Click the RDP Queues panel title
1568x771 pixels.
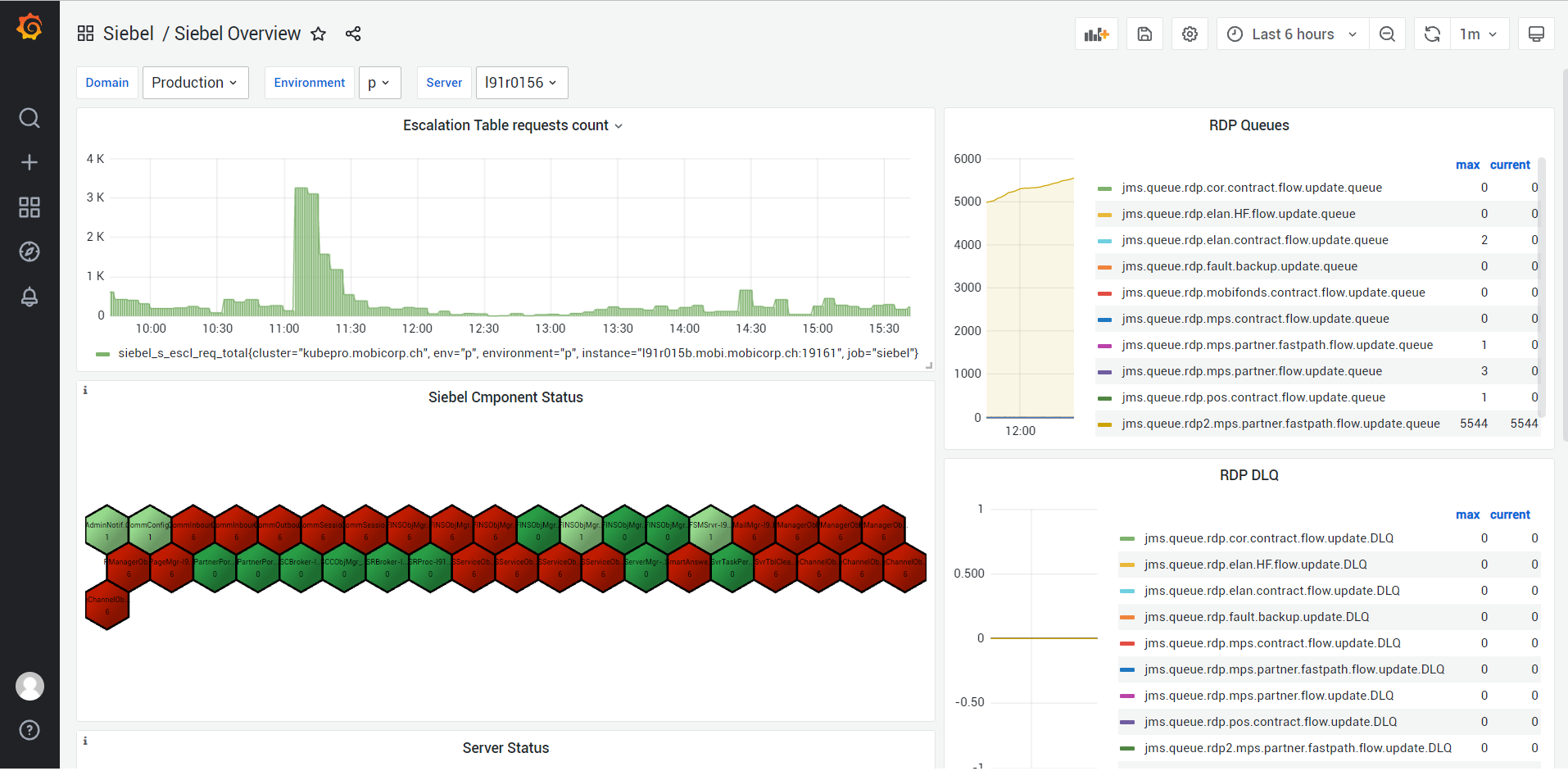(x=1249, y=125)
